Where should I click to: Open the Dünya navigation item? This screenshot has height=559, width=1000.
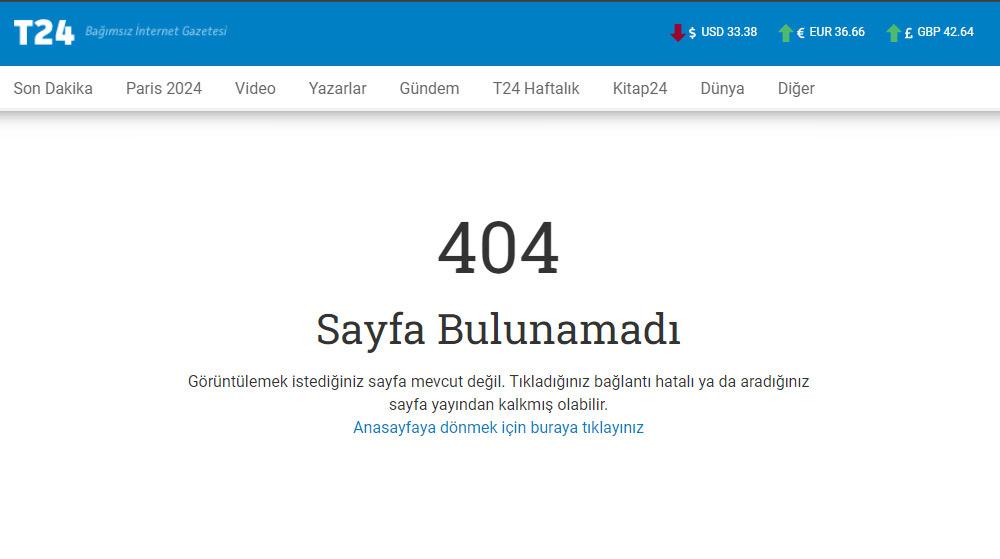[722, 88]
